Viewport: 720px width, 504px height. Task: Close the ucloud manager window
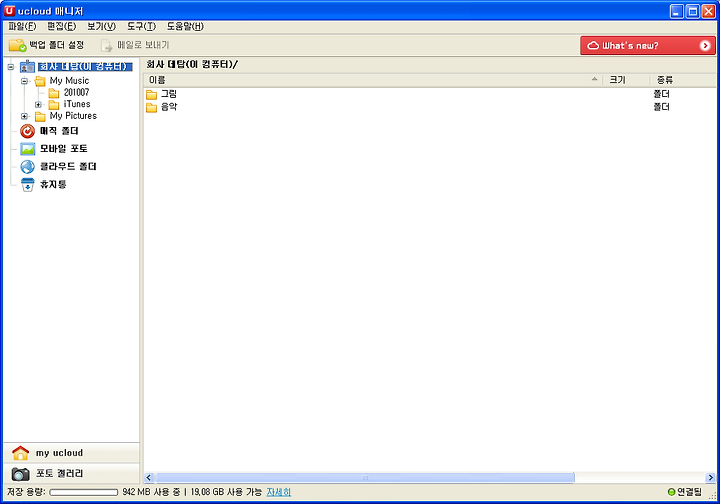[x=709, y=11]
